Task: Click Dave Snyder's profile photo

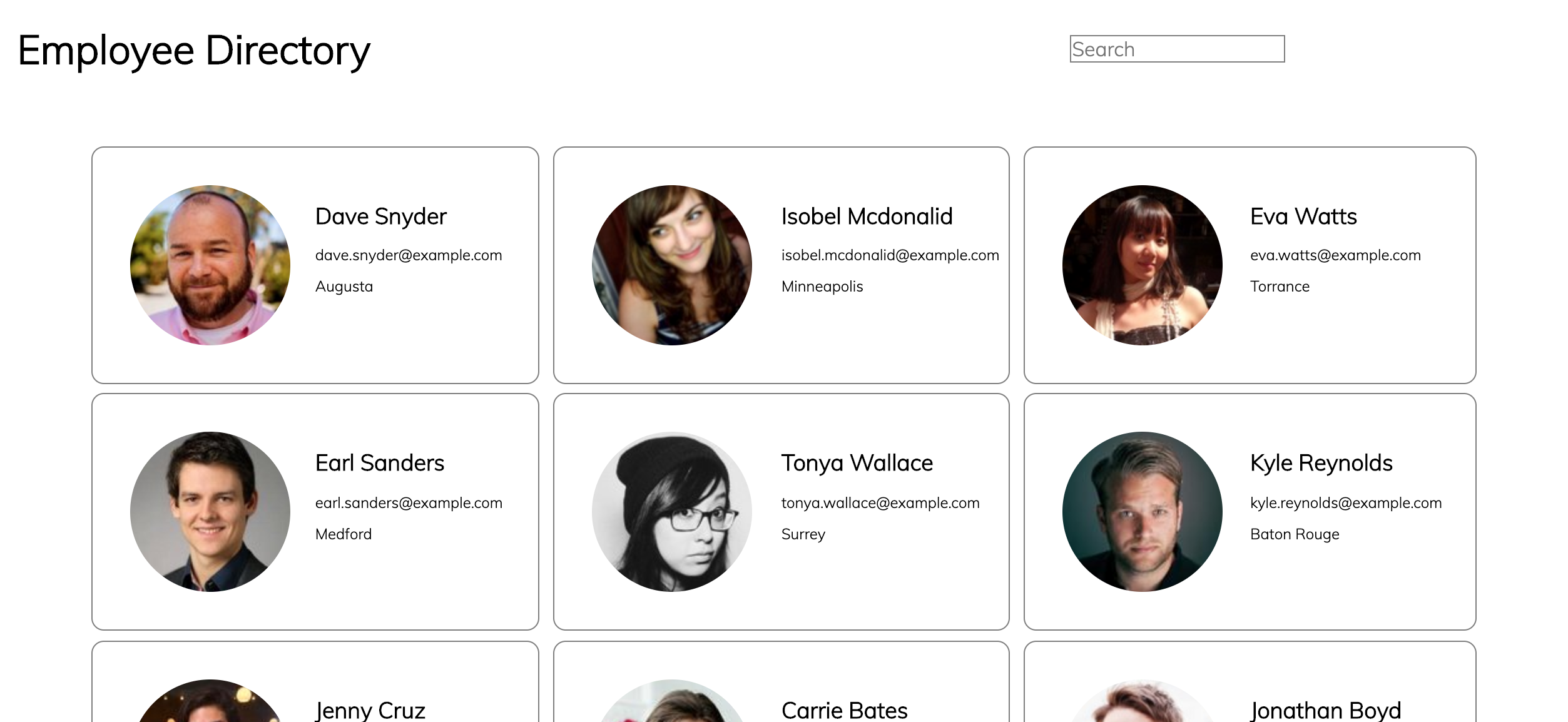Action: [210, 265]
